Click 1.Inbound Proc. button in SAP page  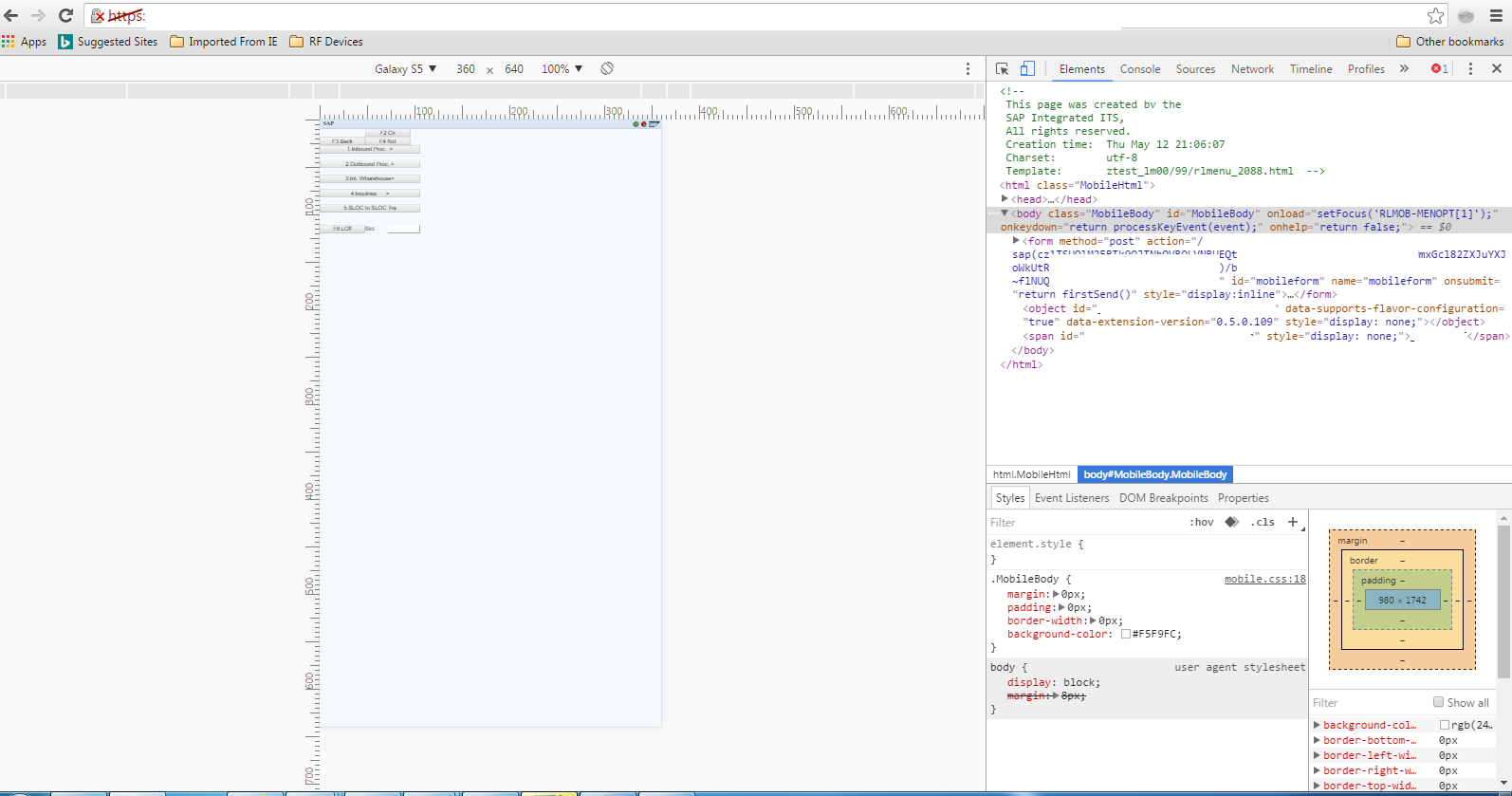[370, 149]
